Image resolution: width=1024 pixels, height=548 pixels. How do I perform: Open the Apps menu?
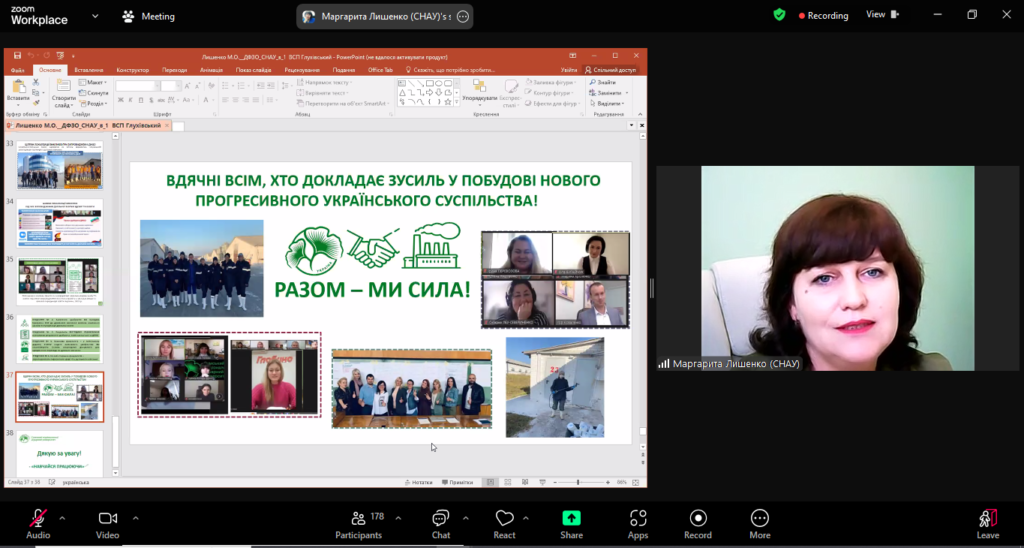(x=638, y=523)
